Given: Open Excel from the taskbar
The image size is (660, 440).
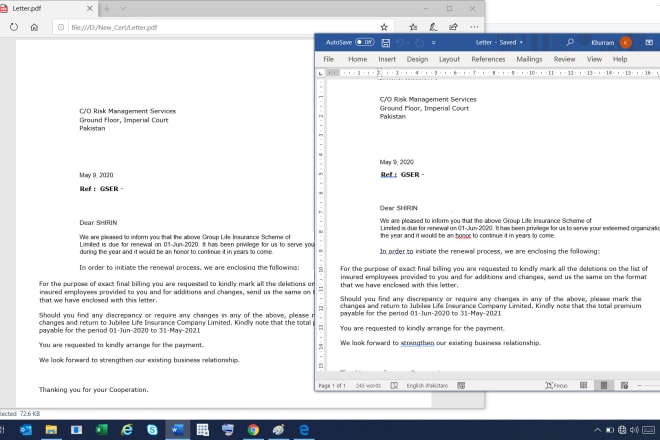Looking at the screenshot, I should [x=101, y=430].
